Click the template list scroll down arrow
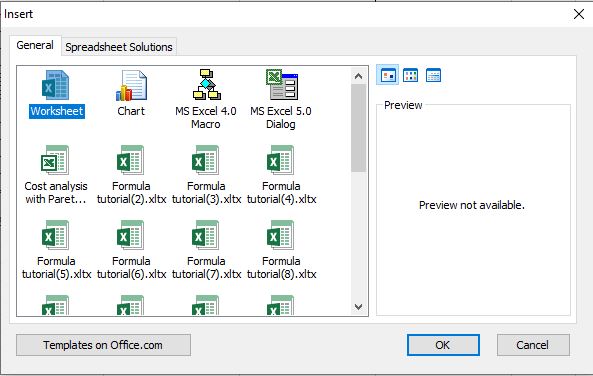593x376 pixels. click(x=359, y=307)
